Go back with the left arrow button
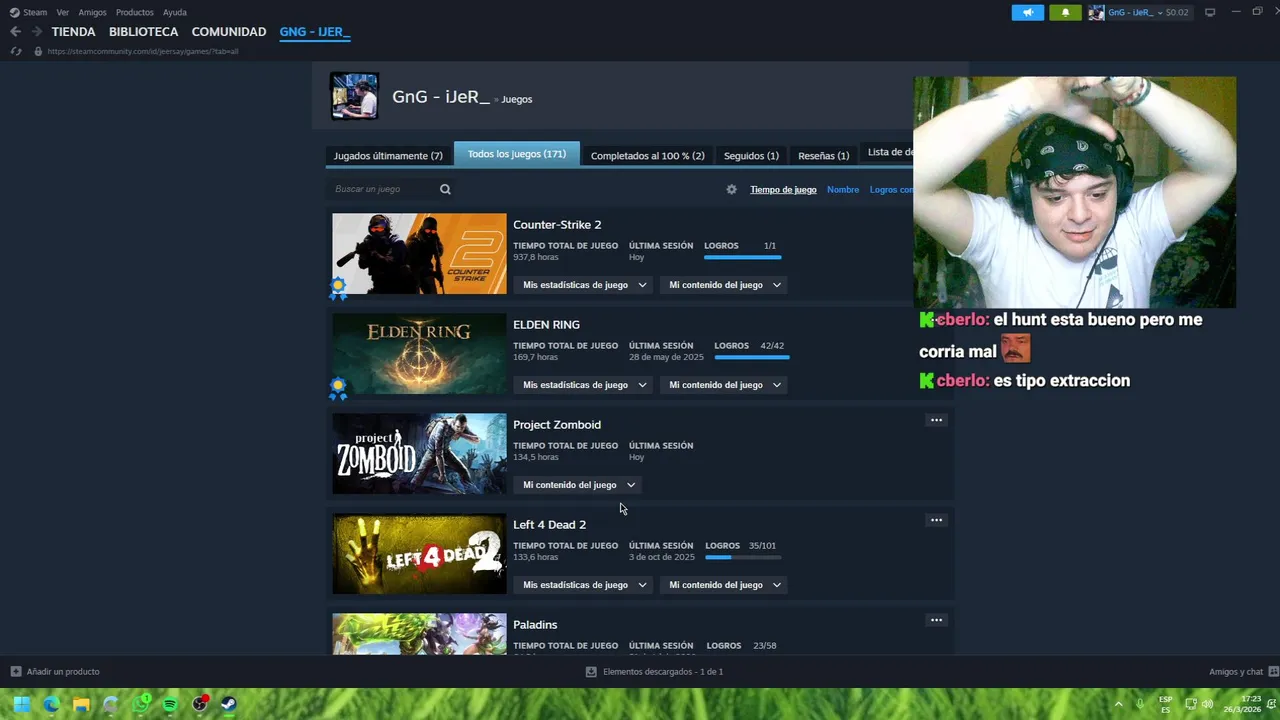 click(15, 32)
